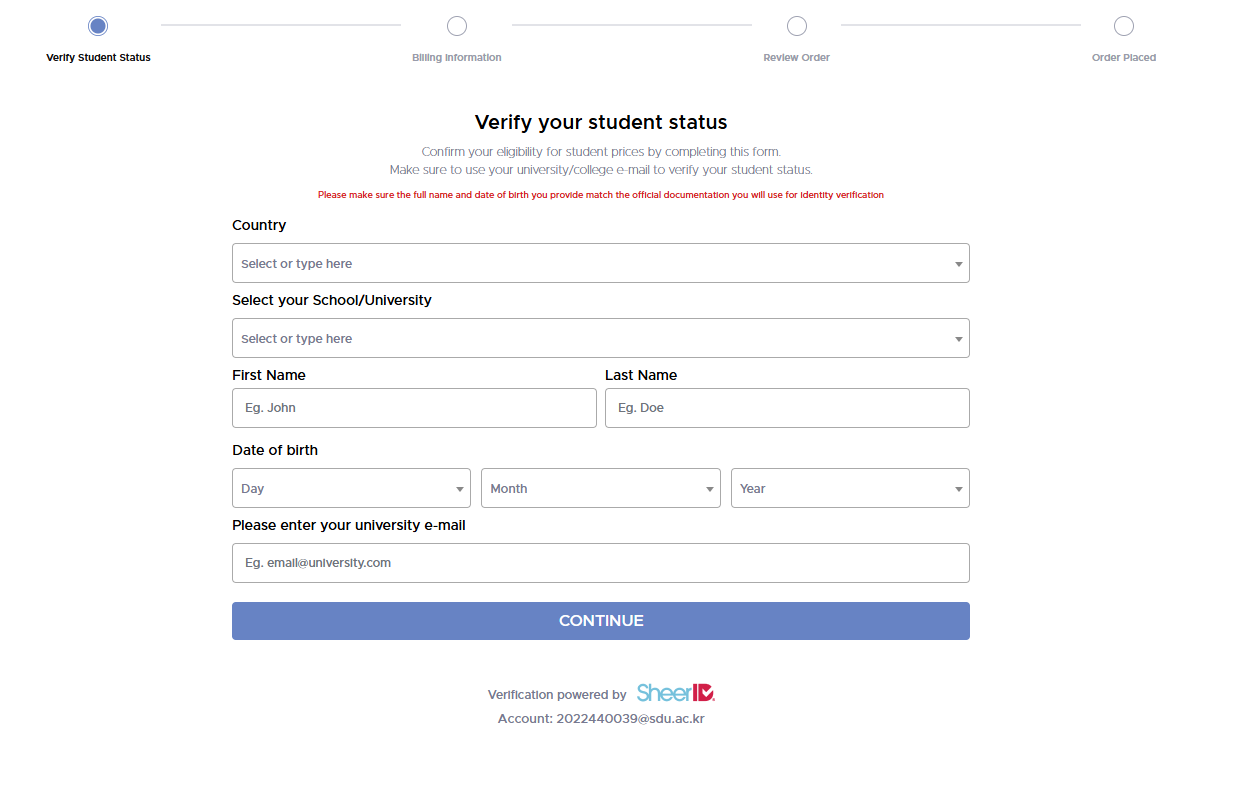Select the Review Order step label
Viewport: 1250px width, 785px height.
(x=797, y=58)
